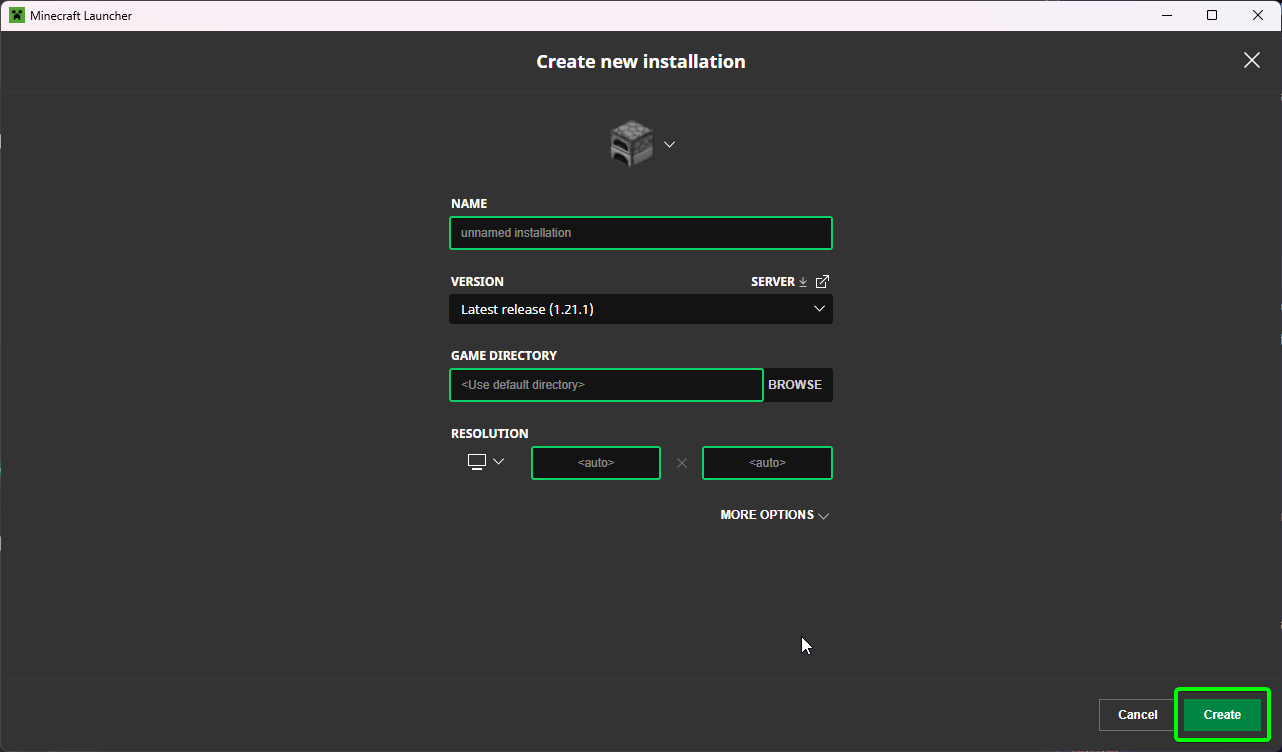Focus the Game Directory input field
Screen dimensions: 1282x752
pyautogui.click(x=606, y=385)
